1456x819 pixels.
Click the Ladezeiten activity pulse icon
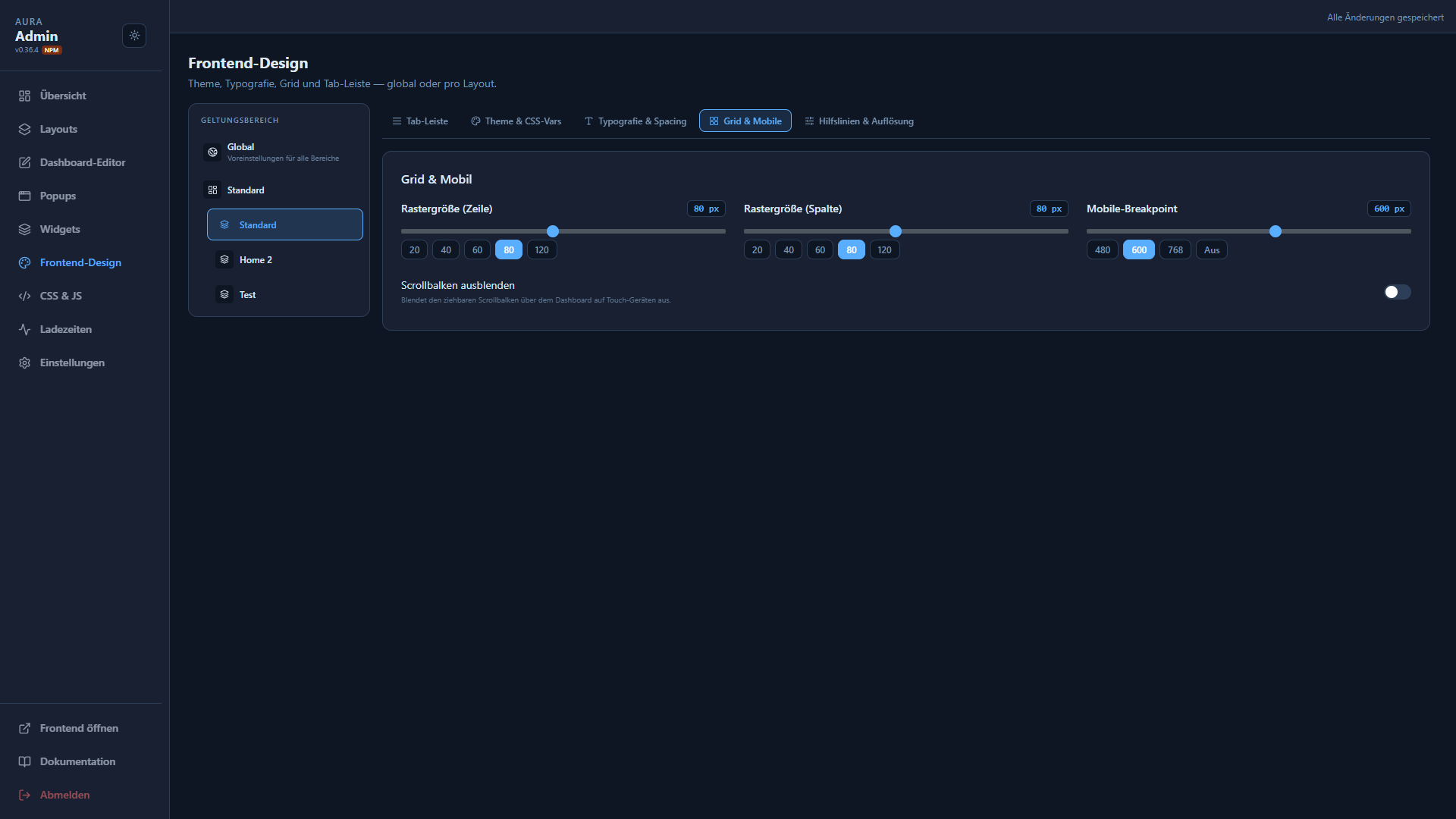coord(24,329)
